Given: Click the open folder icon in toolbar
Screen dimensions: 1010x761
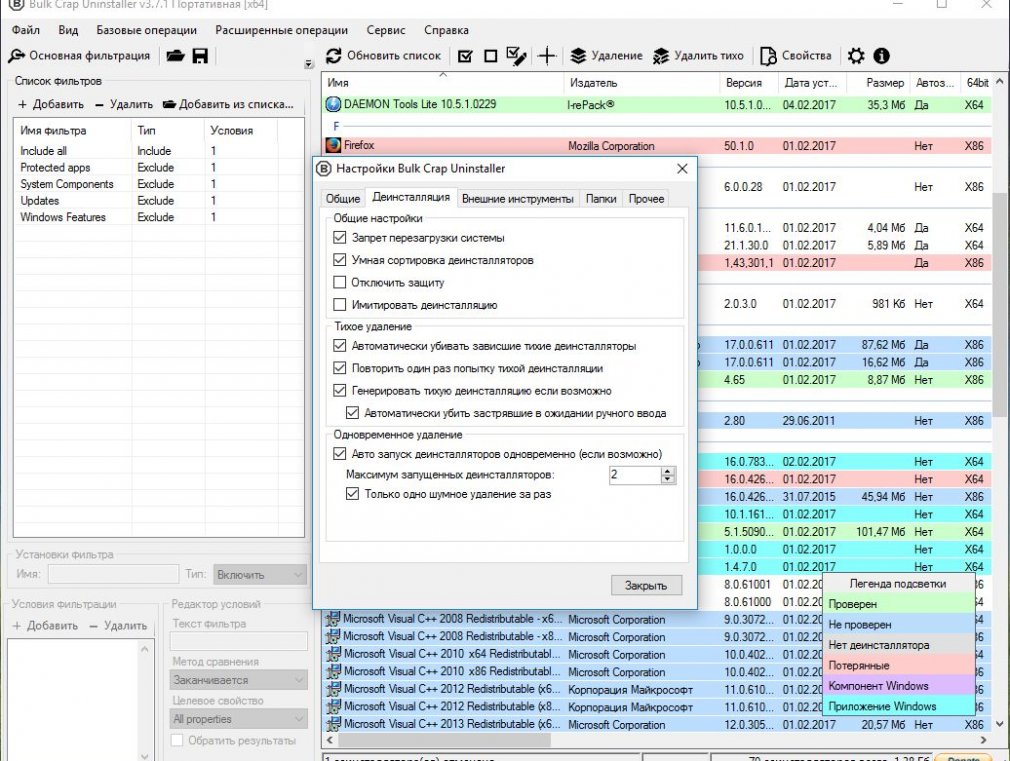Looking at the screenshot, I should pyautogui.click(x=175, y=56).
